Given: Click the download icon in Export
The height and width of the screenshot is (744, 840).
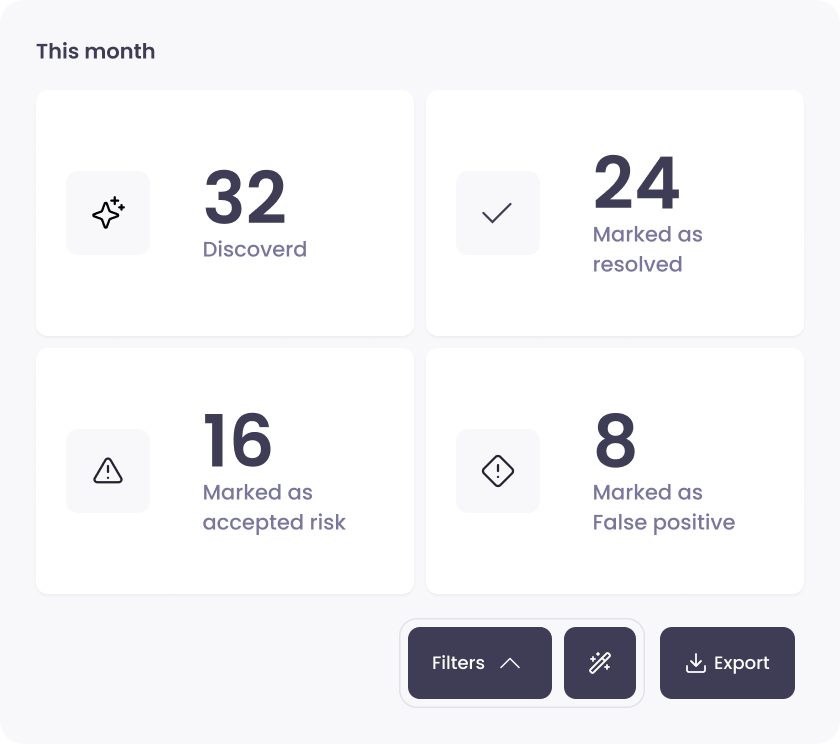Looking at the screenshot, I should click(695, 663).
